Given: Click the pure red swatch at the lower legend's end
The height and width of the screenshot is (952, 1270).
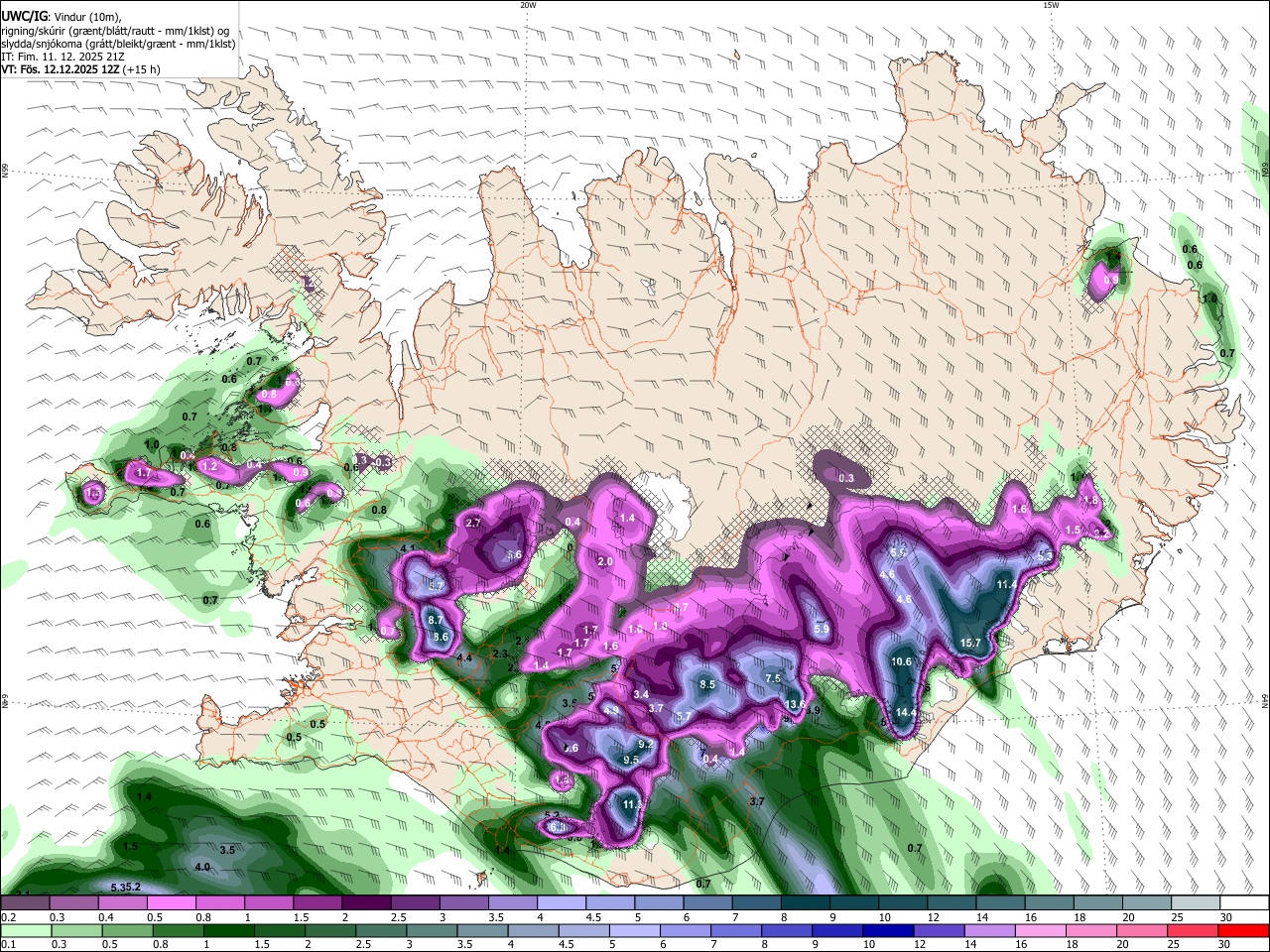Looking at the screenshot, I should 1244,929.
